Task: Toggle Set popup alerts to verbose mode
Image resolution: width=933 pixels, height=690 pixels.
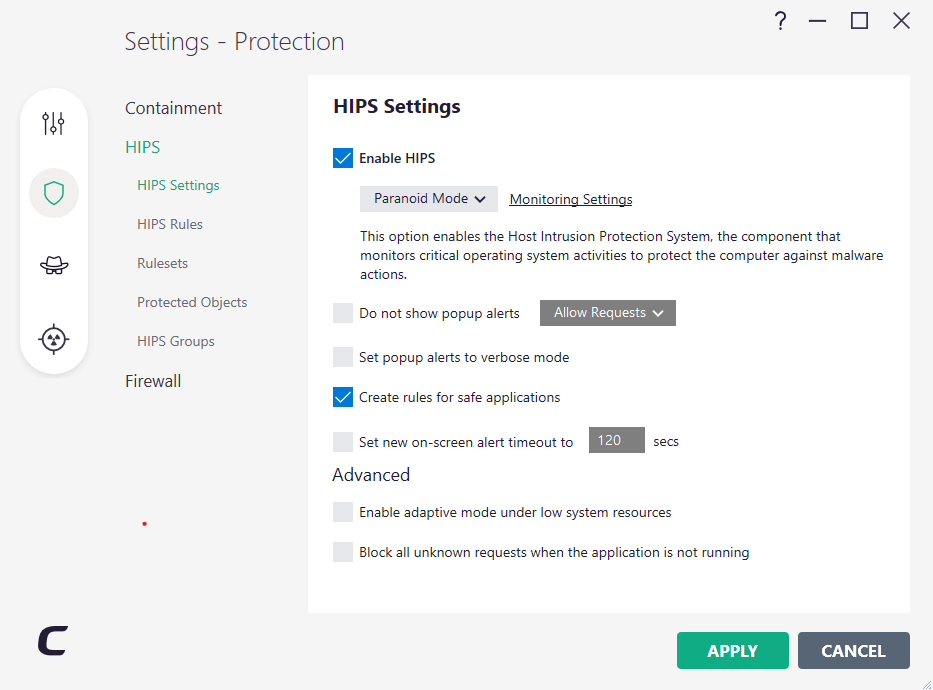Action: (x=343, y=357)
